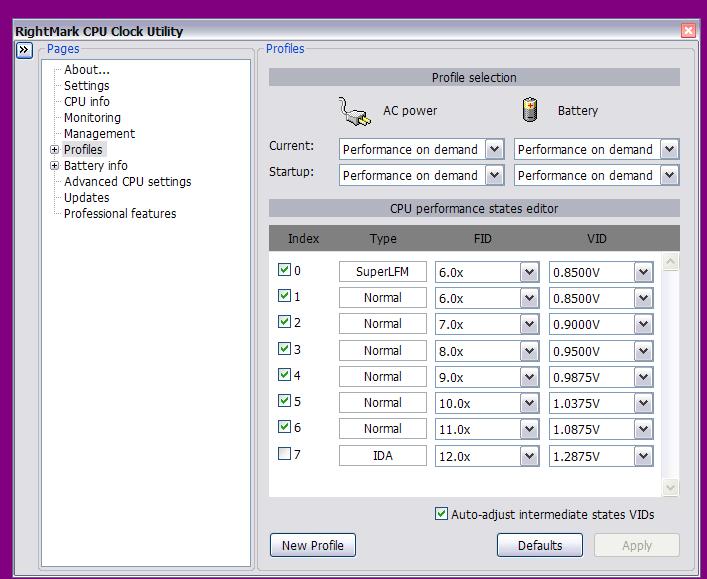The image size is (707, 579).
Task: Click the states list scroll up arrow
Action: click(x=670, y=262)
